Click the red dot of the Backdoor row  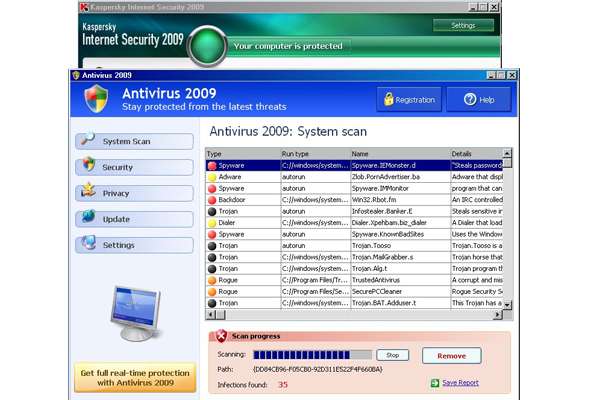point(212,200)
